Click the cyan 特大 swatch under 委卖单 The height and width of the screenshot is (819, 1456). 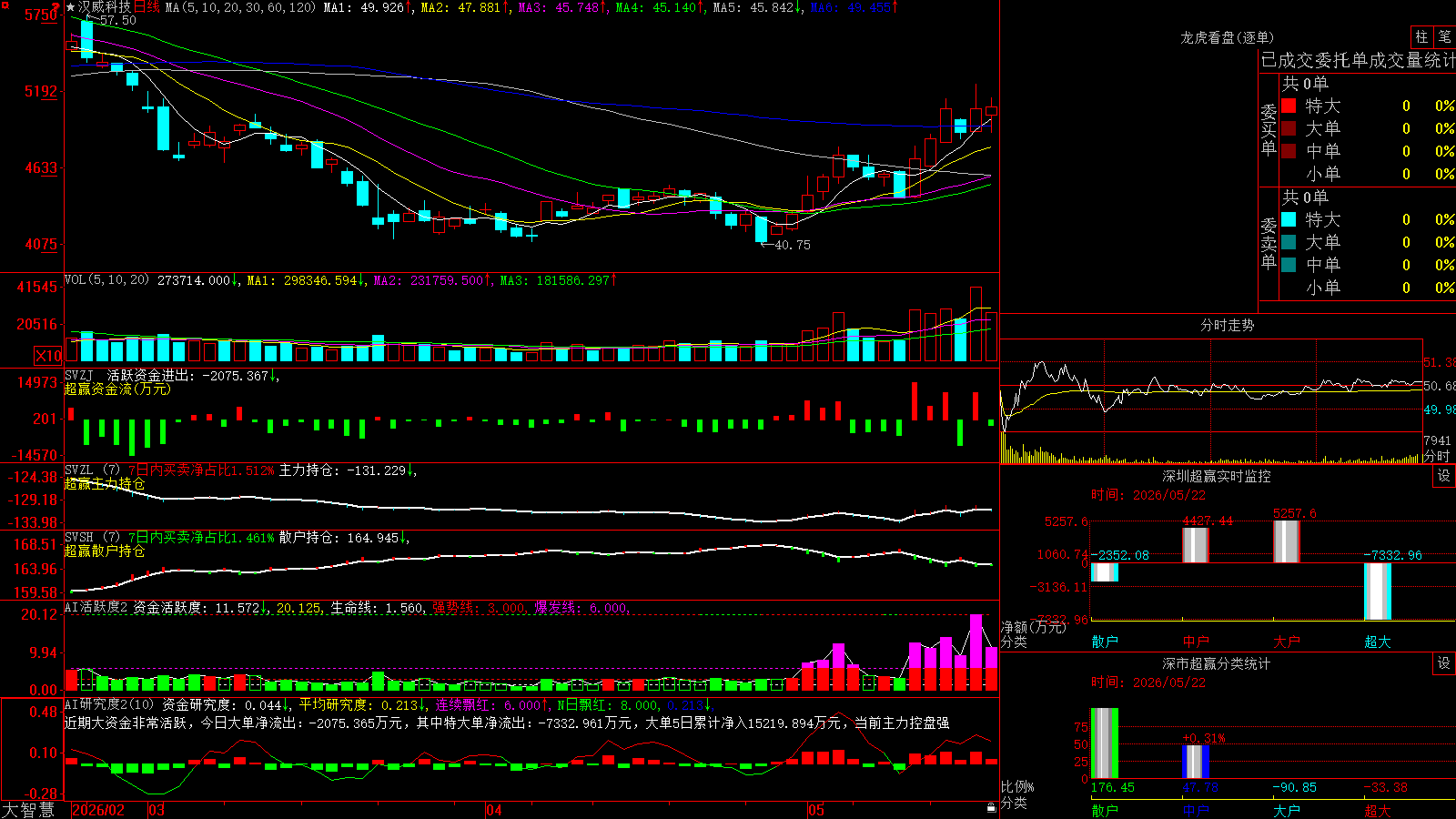coord(1289,219)
